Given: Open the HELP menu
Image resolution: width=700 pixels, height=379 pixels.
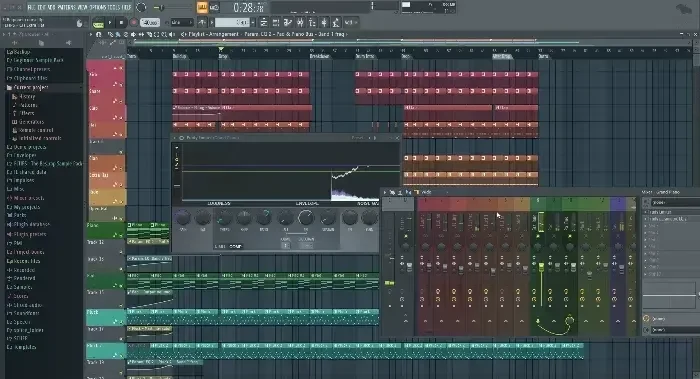Looking at the screenshot, I should pyautogui.click(x=127, y=8).
